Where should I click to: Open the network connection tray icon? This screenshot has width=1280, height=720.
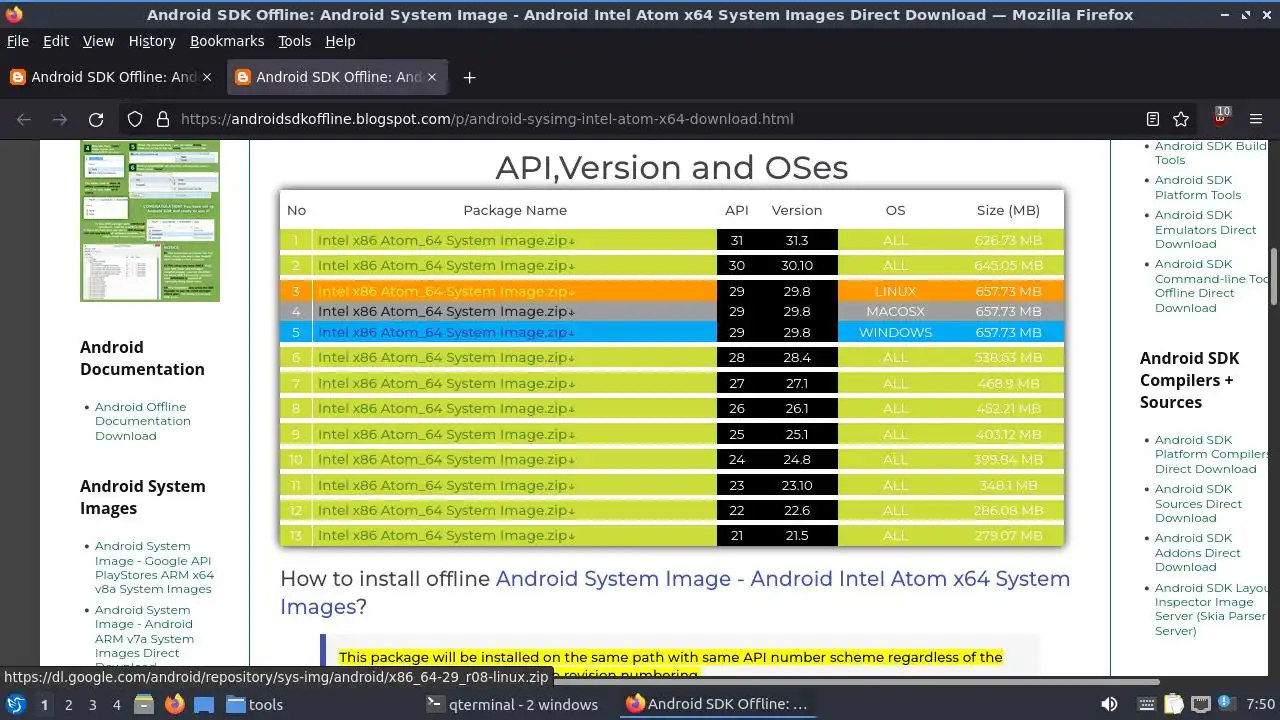[x=1202, y=704]
